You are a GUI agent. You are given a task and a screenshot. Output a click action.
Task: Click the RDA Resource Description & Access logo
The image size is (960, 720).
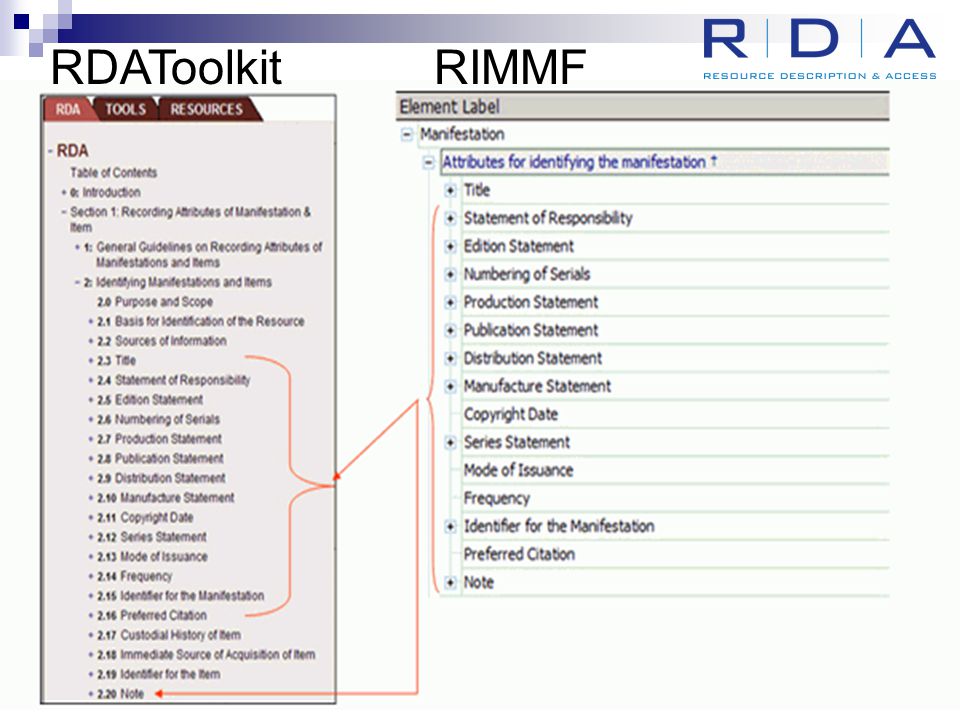point(819,49)
